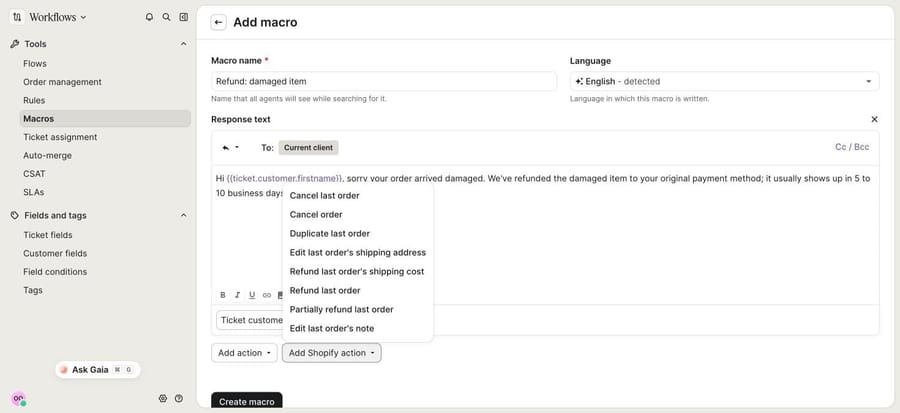Viewport: 900px width, 413px height.
Task: Open Ticket fields in sidebar
Action: [48, 235]
